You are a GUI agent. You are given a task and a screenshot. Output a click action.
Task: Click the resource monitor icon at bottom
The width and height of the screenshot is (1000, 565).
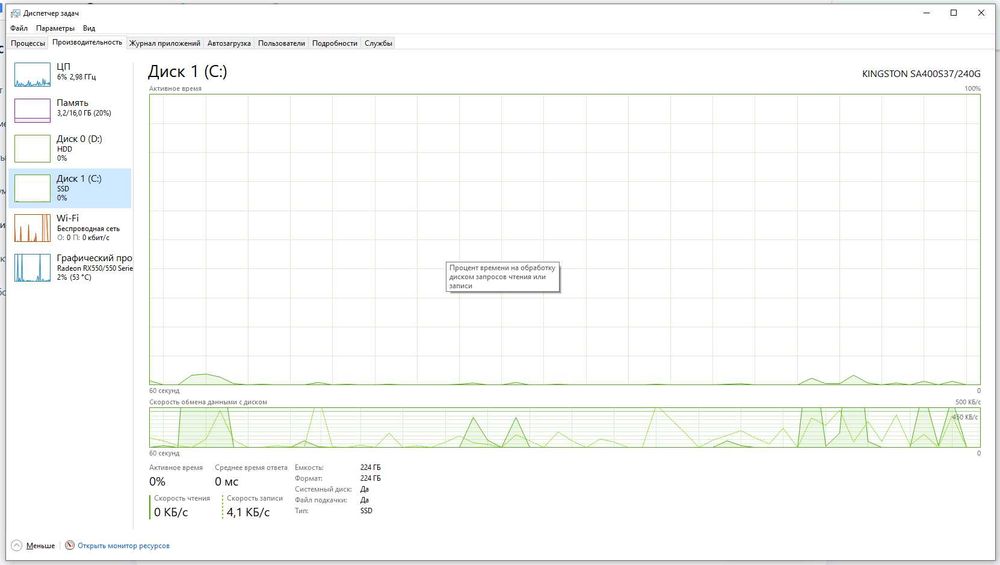tap(70, 546)
